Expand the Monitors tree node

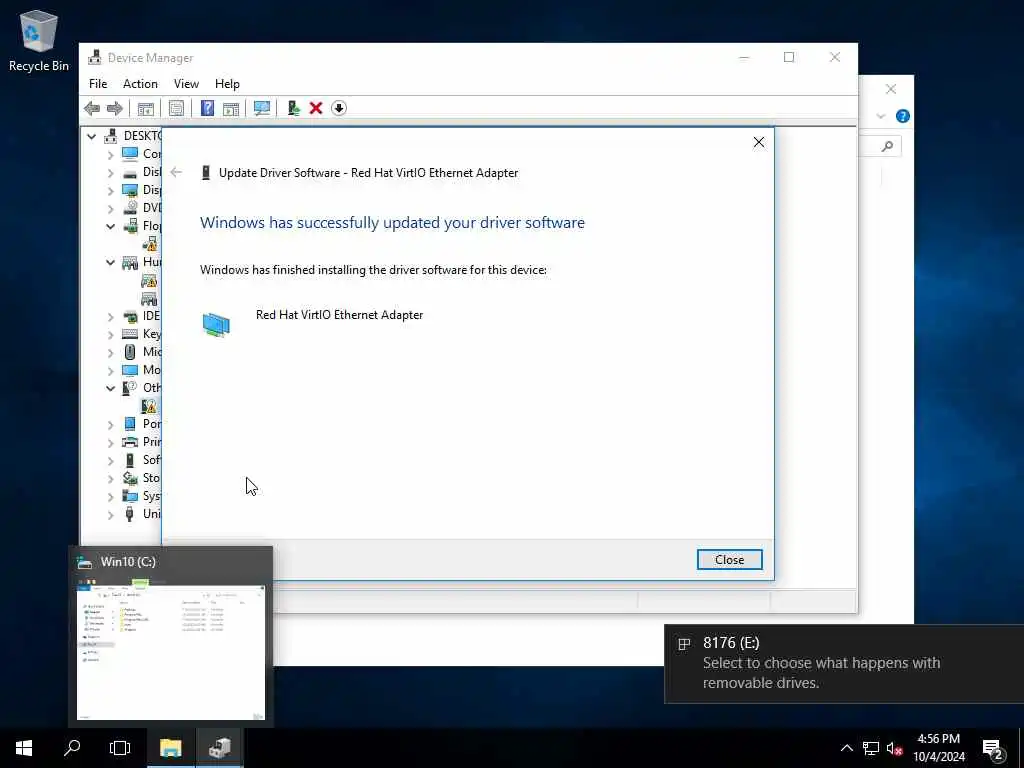(x=110, y=370)
